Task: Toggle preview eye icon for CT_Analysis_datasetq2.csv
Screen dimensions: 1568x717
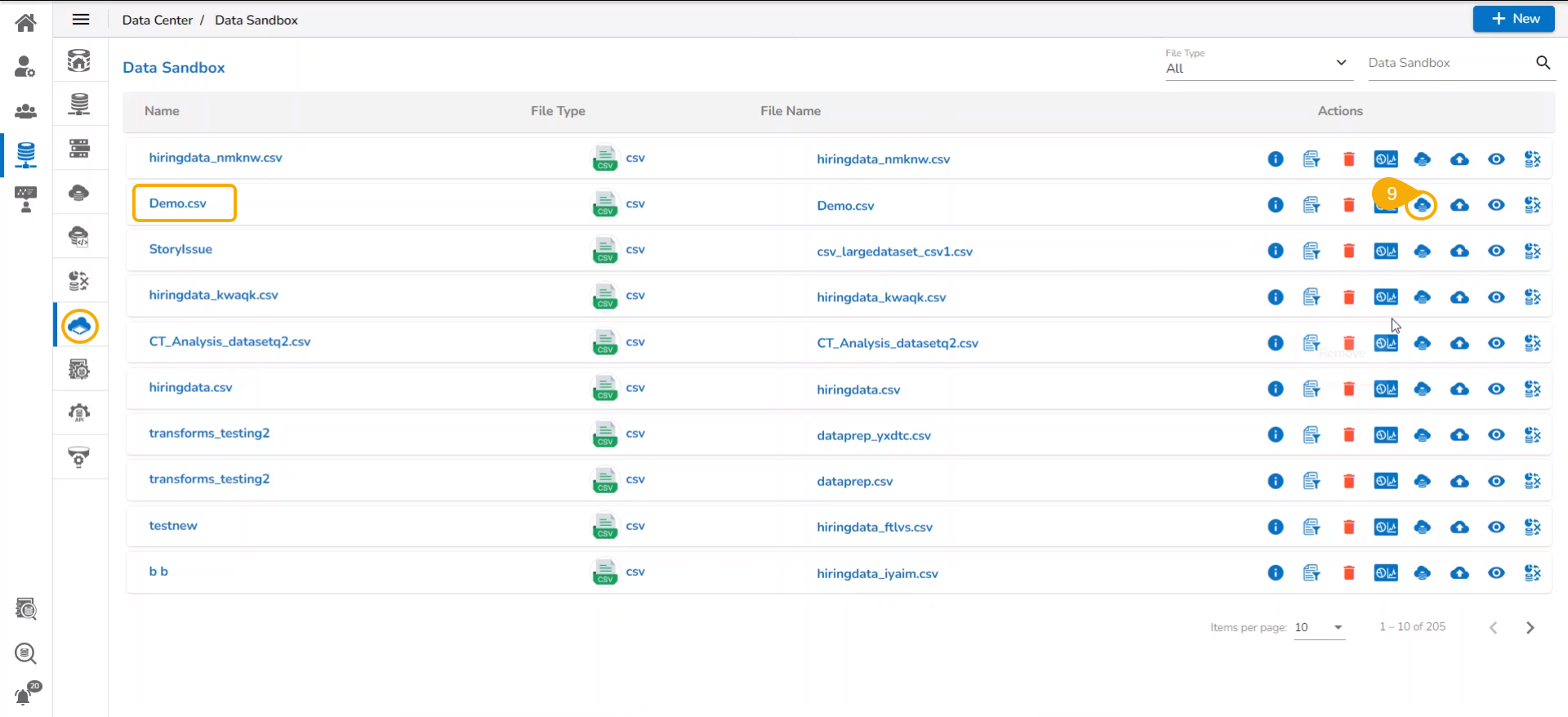Action: [x=1495, y=344]
